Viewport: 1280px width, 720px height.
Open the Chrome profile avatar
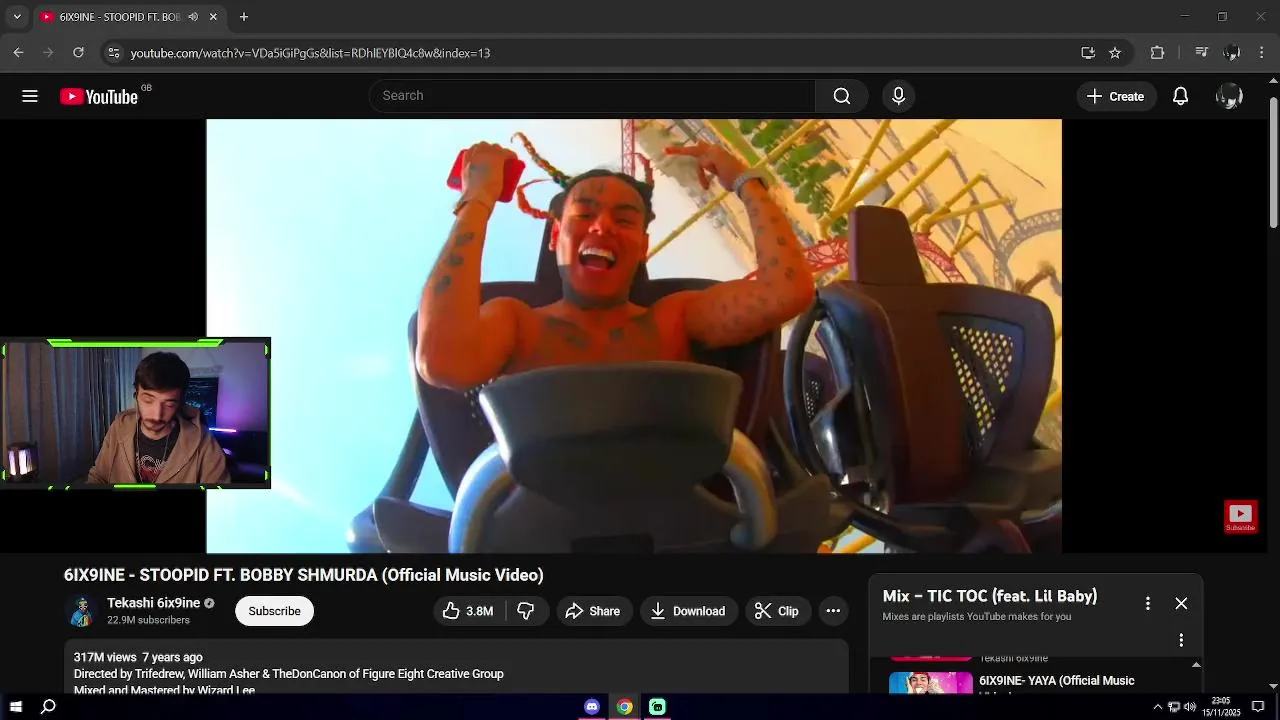click(1232, 53)
